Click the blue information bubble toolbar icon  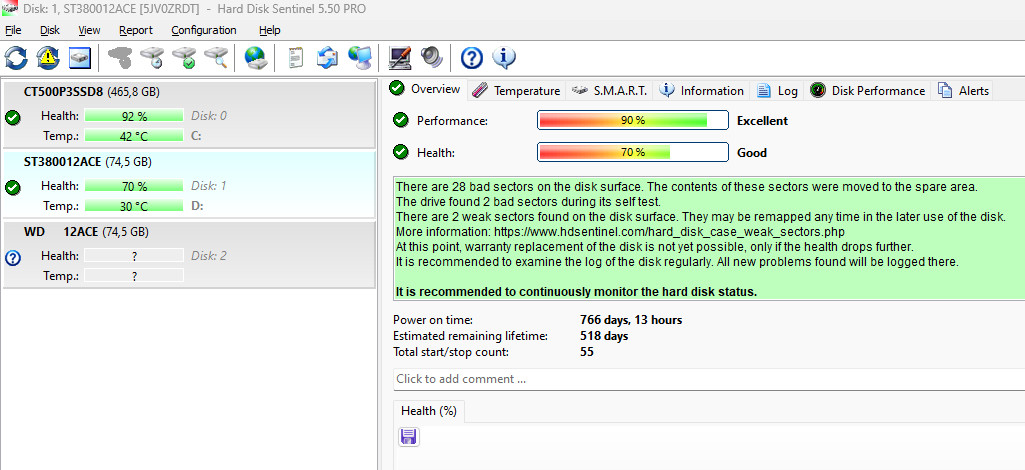pyautogui.click(x=504, y=58)
